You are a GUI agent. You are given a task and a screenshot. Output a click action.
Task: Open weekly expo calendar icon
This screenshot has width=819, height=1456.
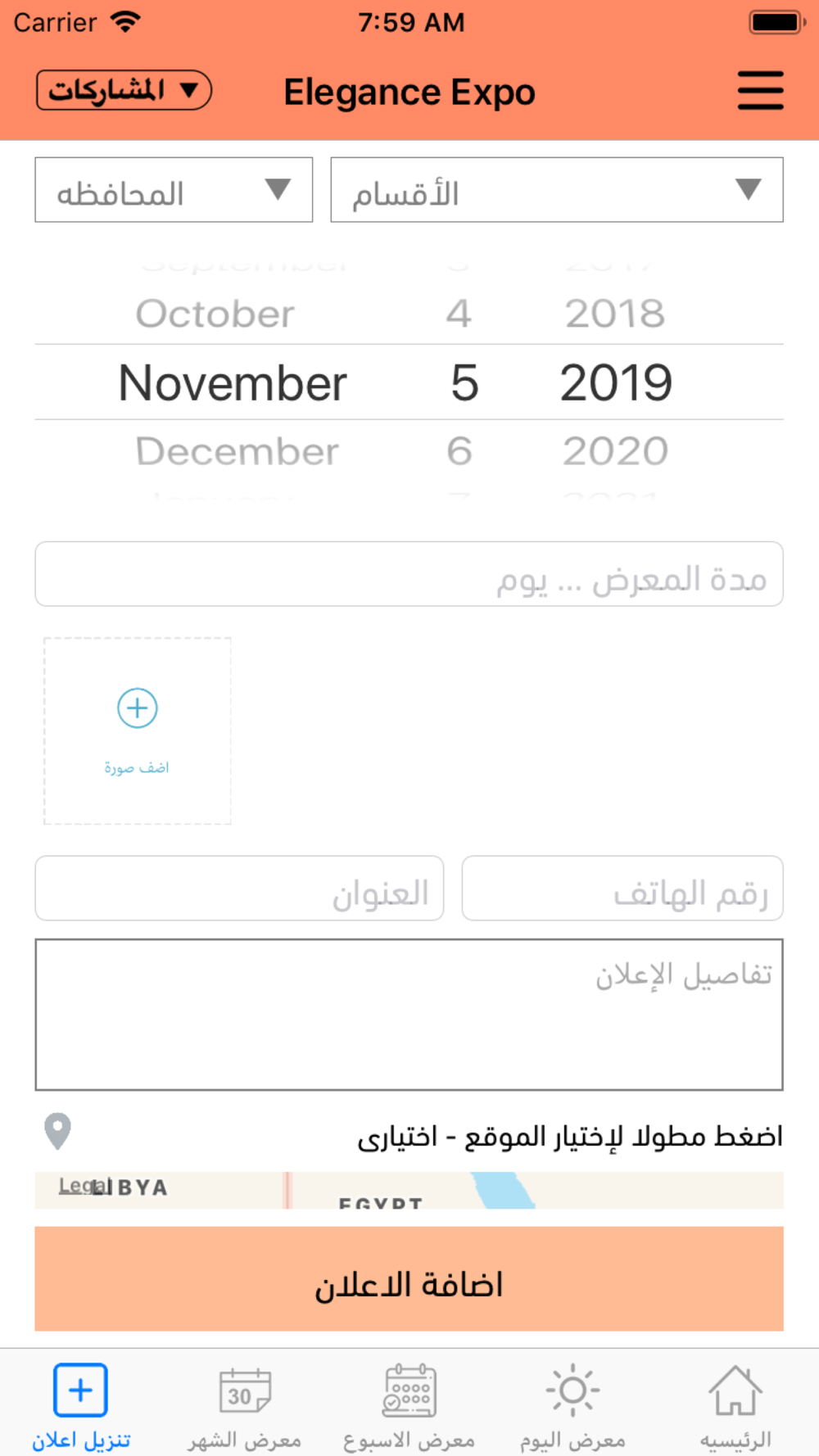coord(409,1390)
